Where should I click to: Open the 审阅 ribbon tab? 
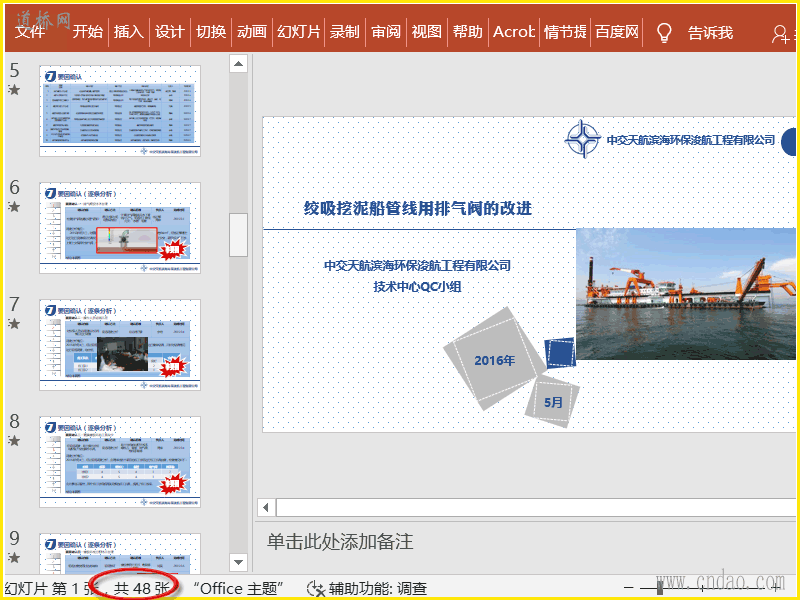pyautogui.click(x=386, y=32)
